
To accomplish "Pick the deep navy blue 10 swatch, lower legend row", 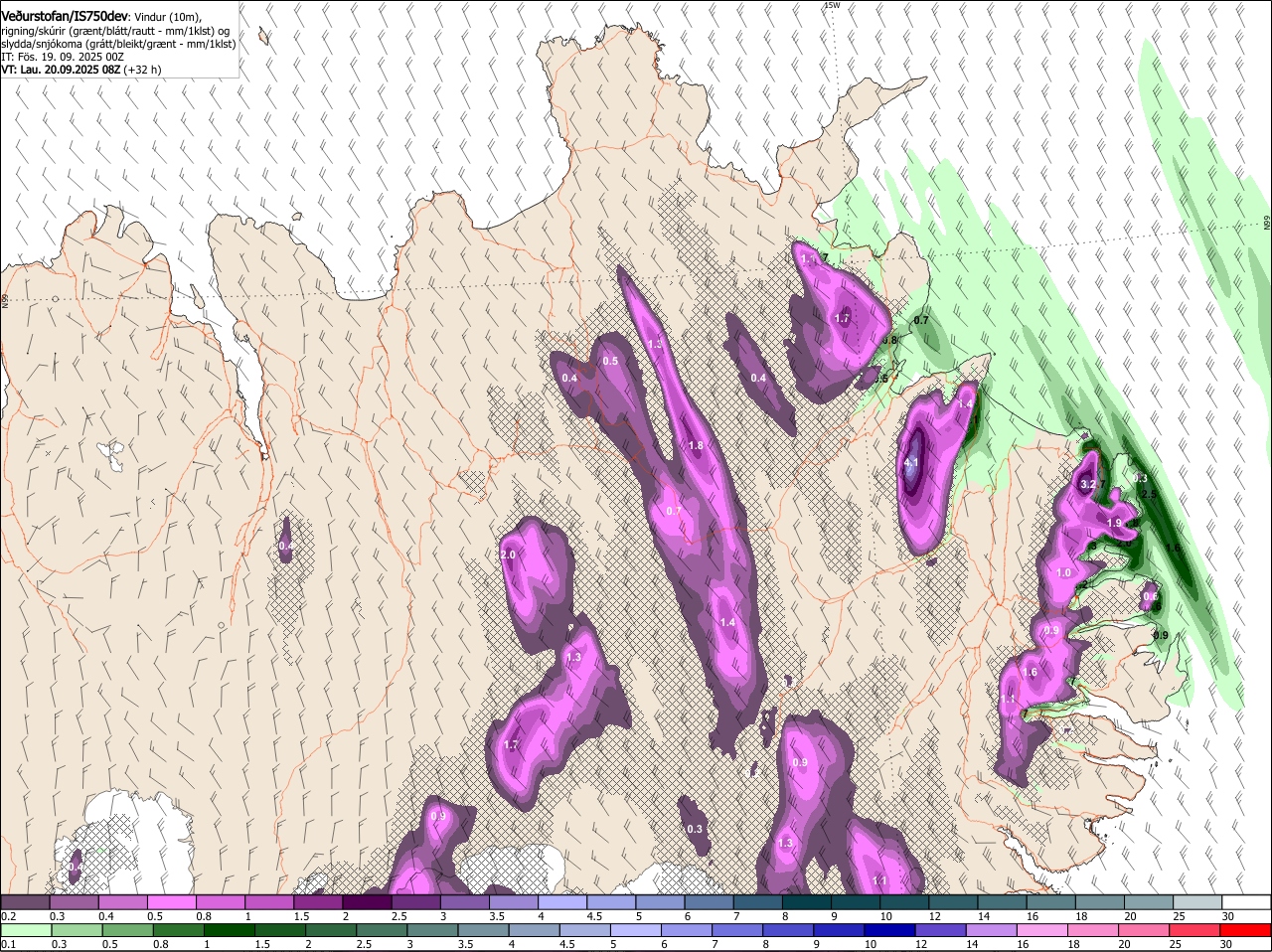I will pos(891,930).
